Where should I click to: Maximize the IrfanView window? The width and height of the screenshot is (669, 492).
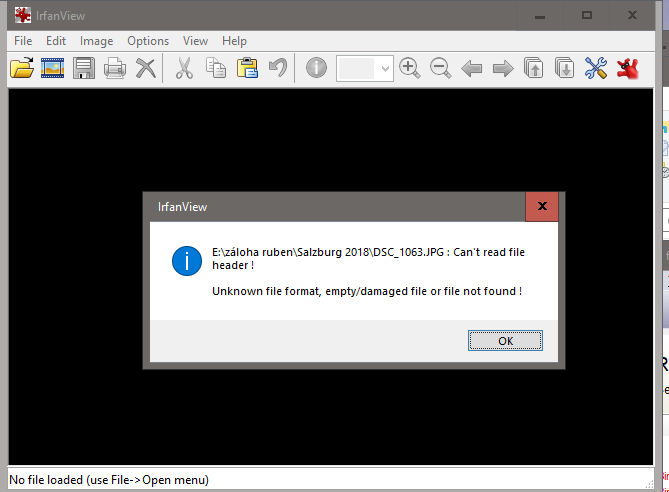coord(587,16)
